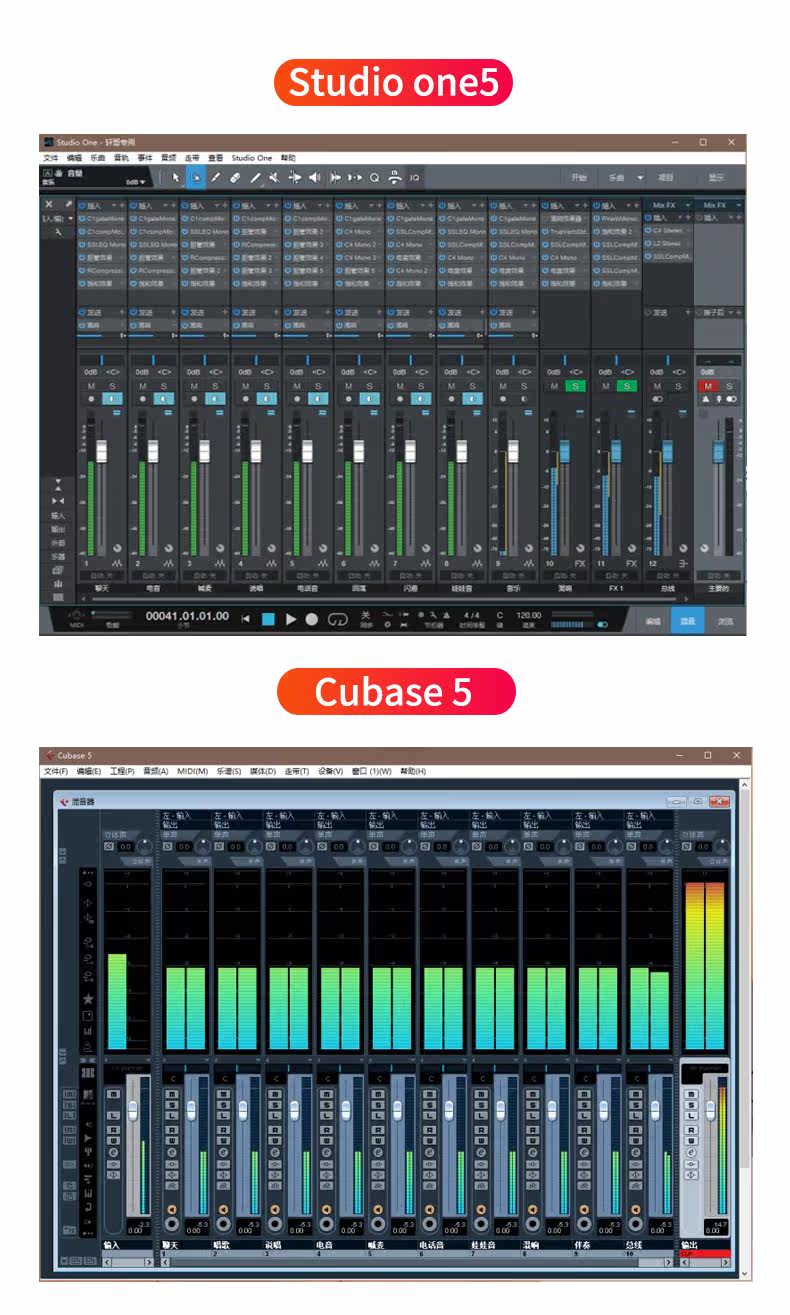The height and width of the screenshot is (1315, 790).
Task: Click the Studio One channel 1 volume fader
Action: pos(101,449)
